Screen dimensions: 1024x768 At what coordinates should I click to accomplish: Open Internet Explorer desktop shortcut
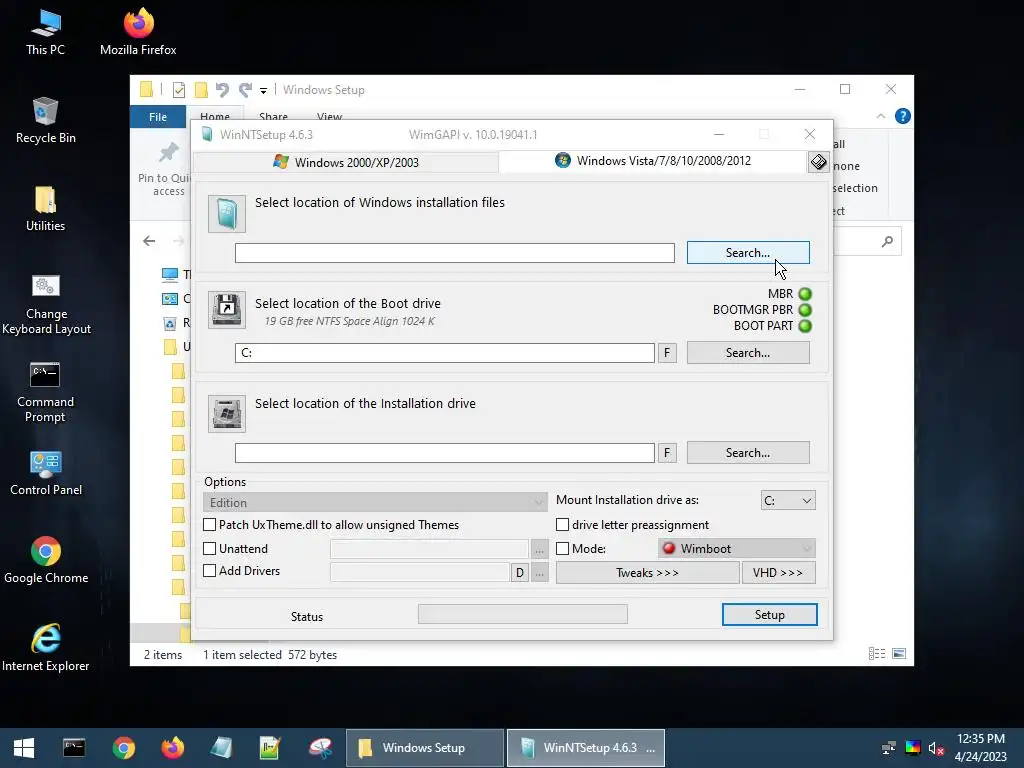[46, 648]
